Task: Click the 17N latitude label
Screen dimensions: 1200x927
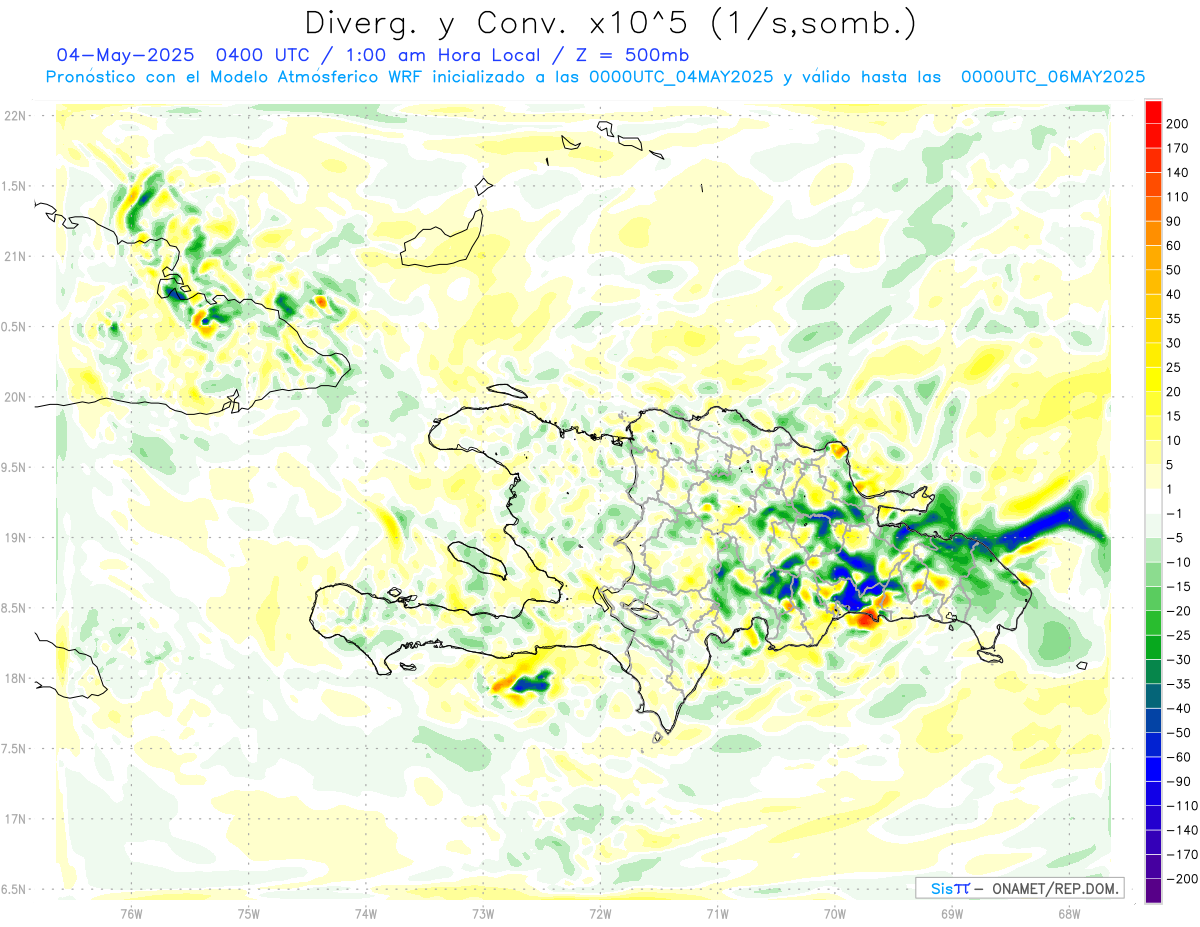Action: point(15,820)
